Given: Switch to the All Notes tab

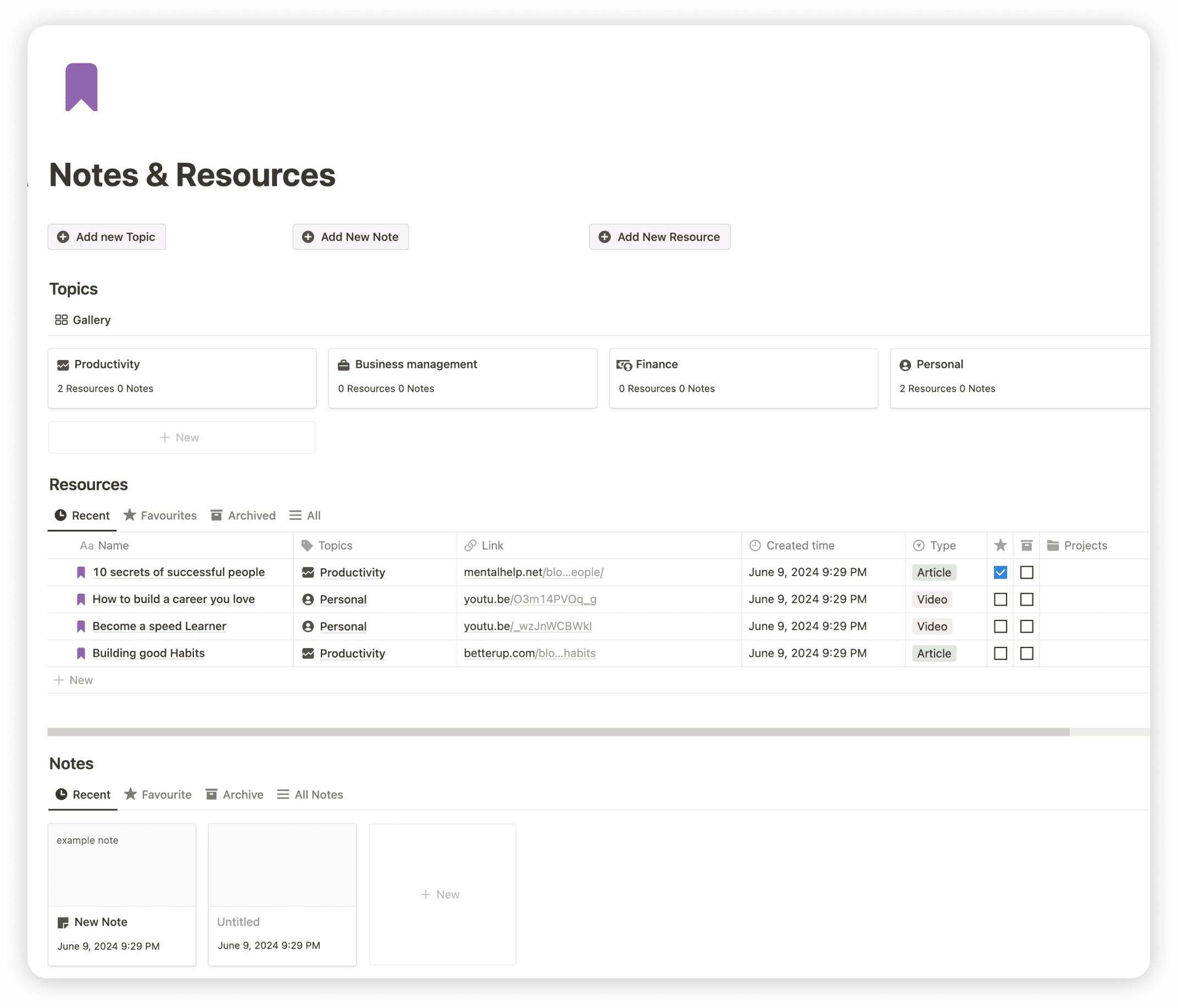Looking at the screenshot, I should pyautogui.click(x=318, y=793).
